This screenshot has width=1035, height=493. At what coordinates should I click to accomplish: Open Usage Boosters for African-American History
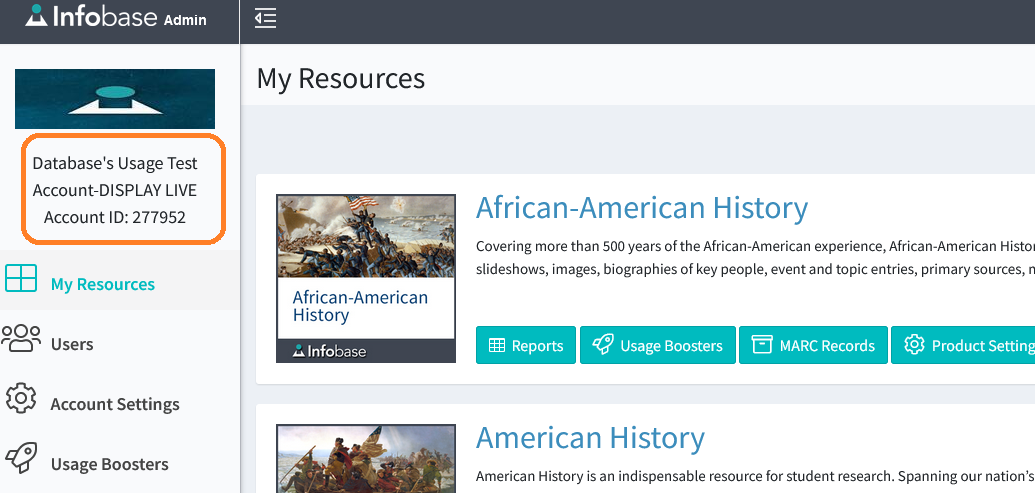point(658,345)
